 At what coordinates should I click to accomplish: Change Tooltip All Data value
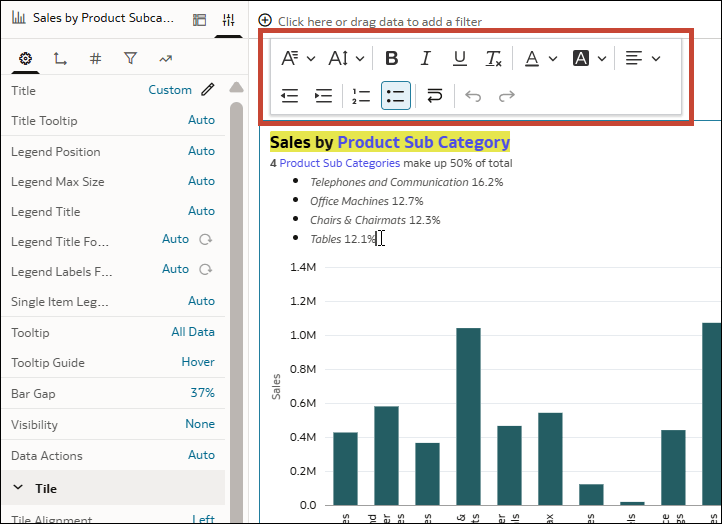(x=193, y=332)
